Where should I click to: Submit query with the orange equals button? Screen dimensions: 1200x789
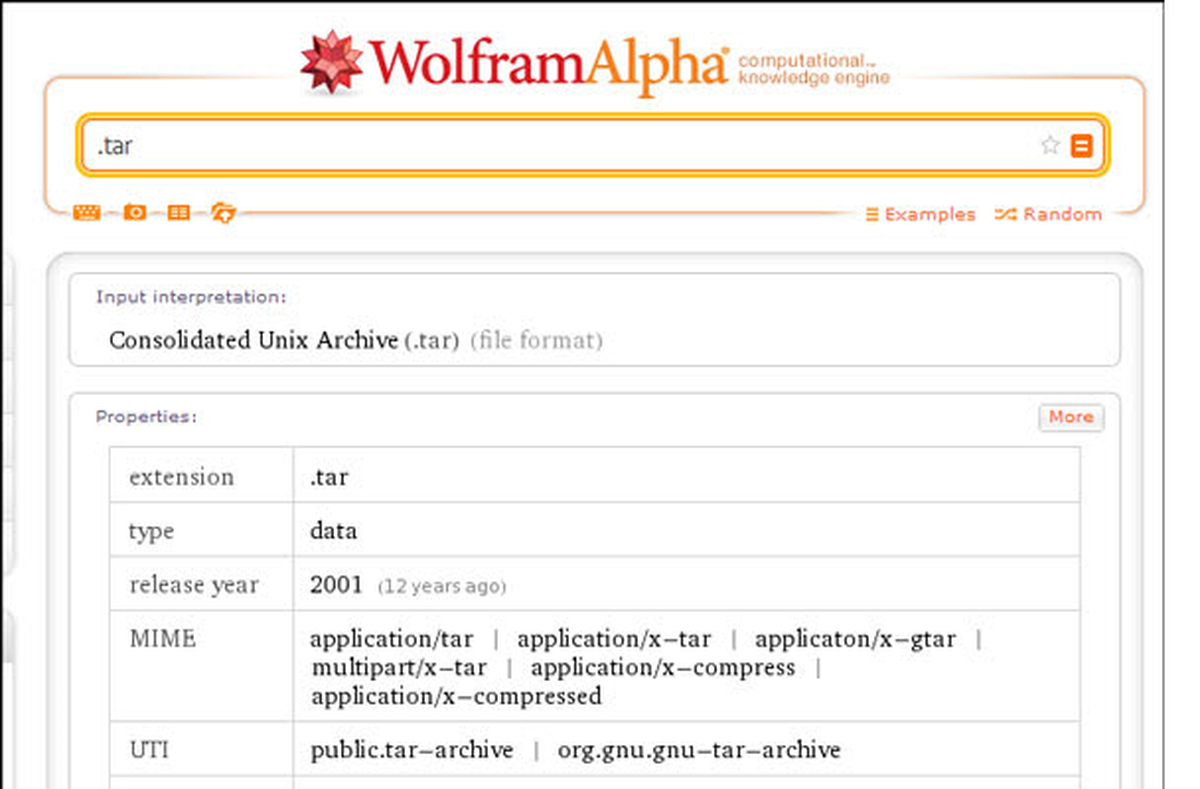click(x=1081, y=146)
